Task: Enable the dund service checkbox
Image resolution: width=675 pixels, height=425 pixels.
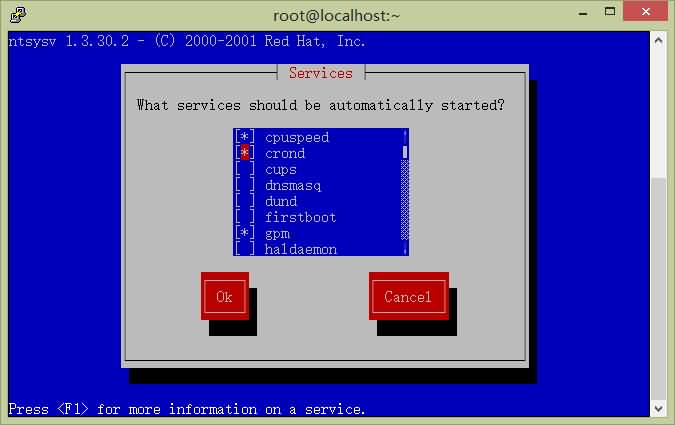Action: point(244,201)
